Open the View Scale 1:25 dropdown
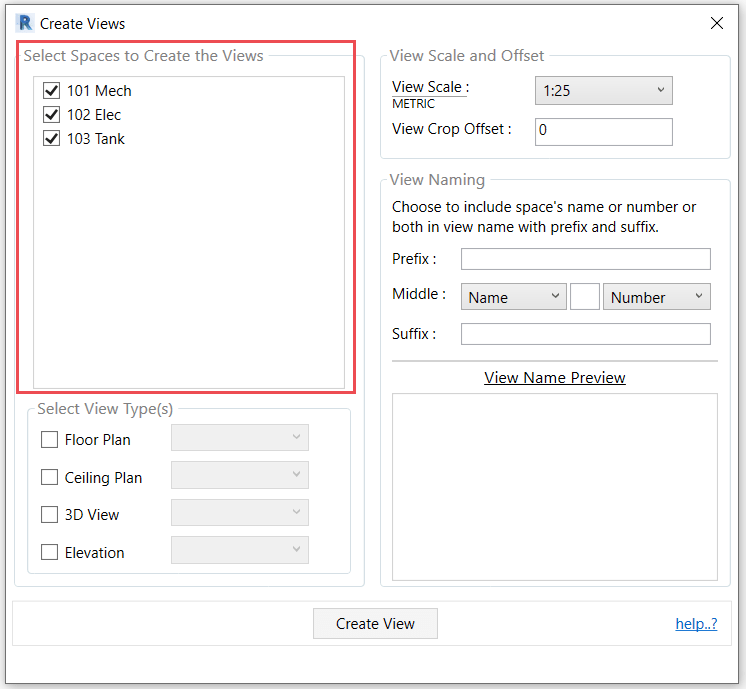Viewport: 746px width, 689px height. 603,91
